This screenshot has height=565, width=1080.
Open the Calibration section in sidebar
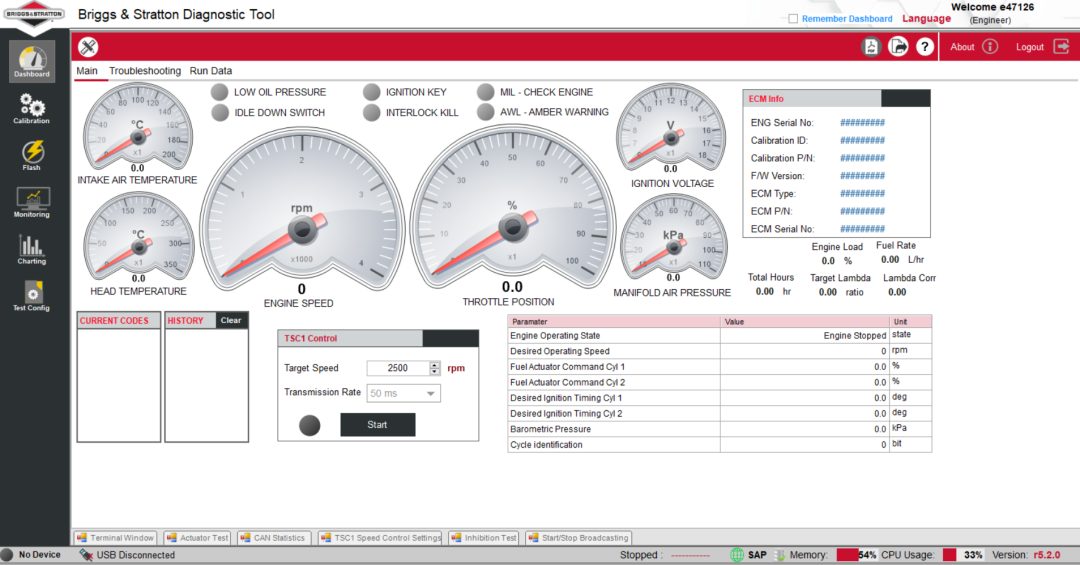click(32, 108)
